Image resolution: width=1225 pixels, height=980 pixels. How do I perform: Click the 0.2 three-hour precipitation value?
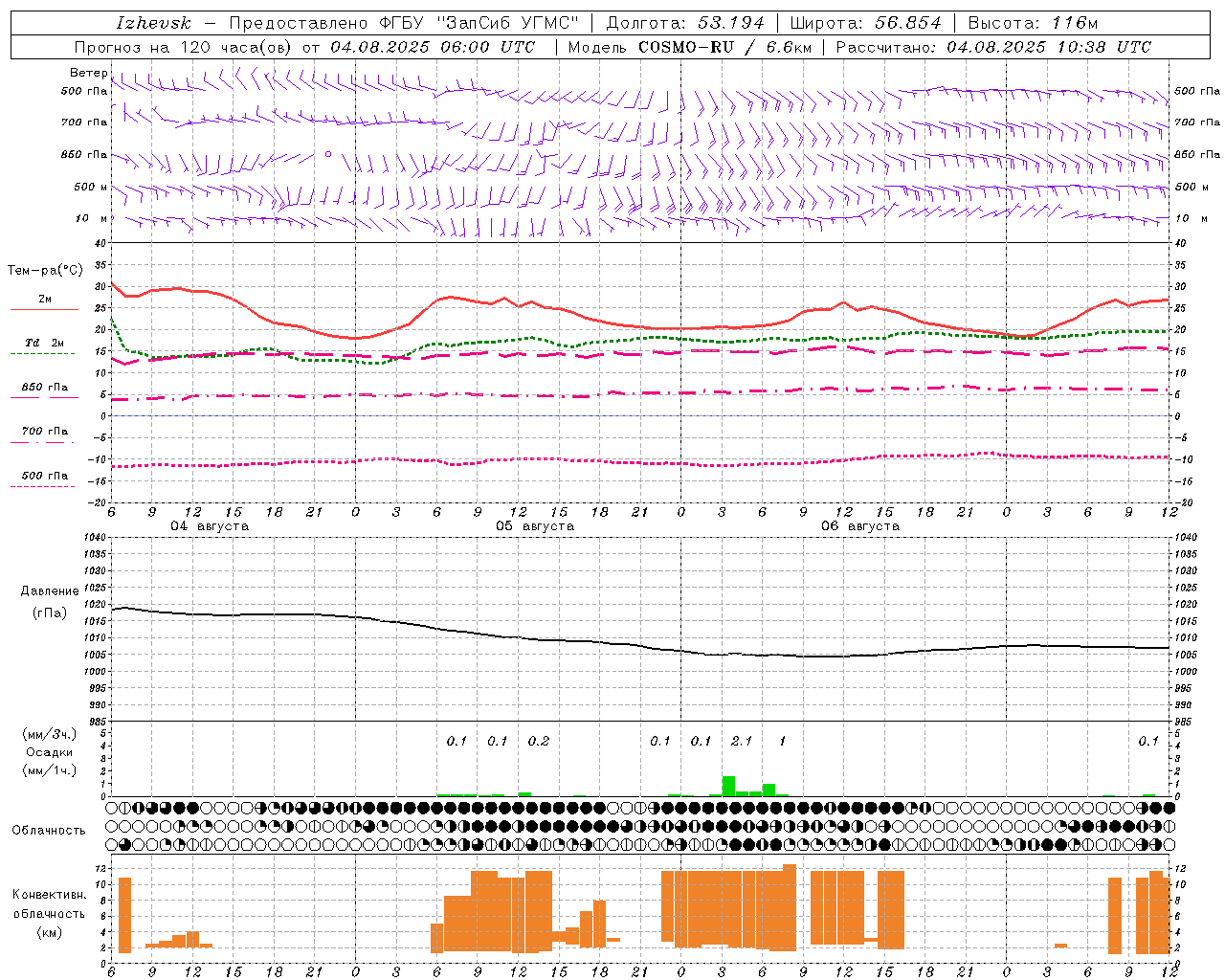click(539, 741)
